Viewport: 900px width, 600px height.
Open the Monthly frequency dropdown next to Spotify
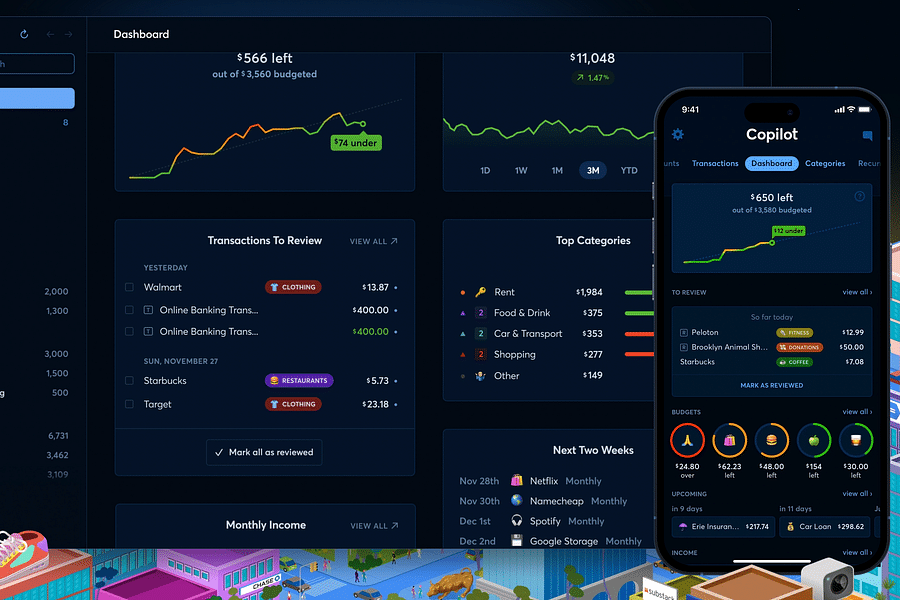(586, 520)
